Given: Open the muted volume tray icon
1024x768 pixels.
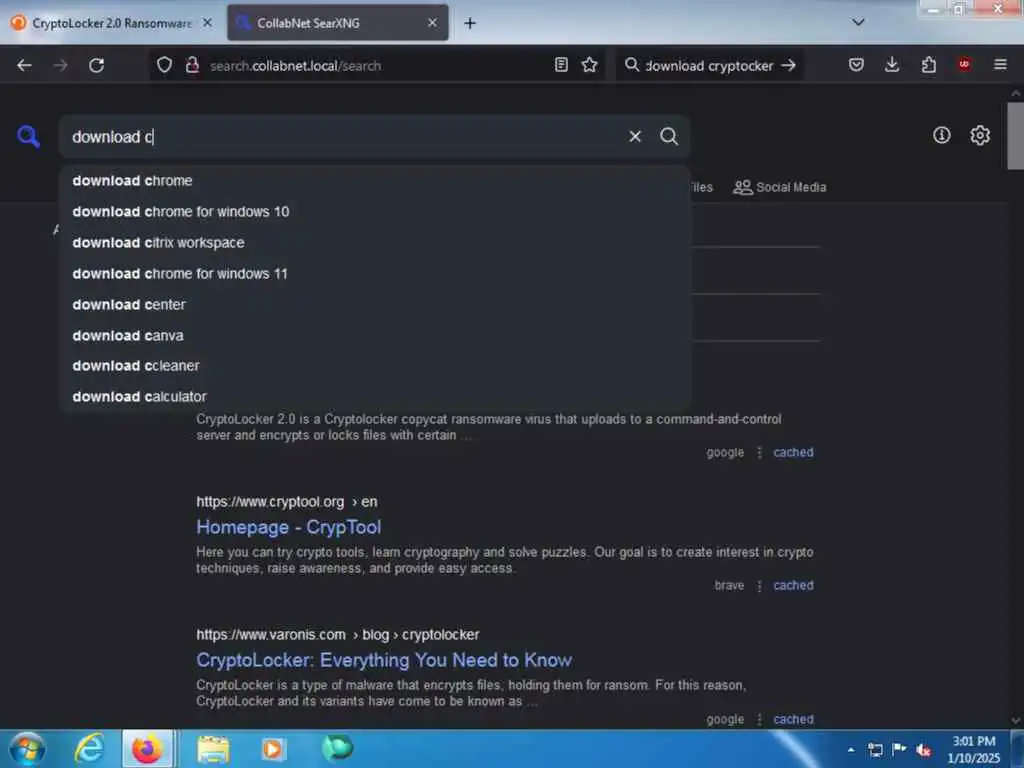Looking at the screenshot, I should coord(923,750).
